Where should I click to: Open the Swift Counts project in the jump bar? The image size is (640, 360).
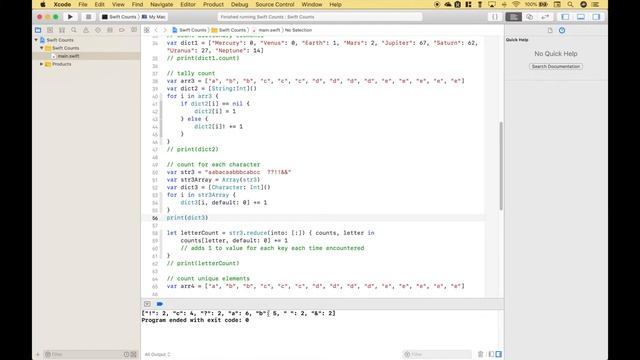[189, 30]
